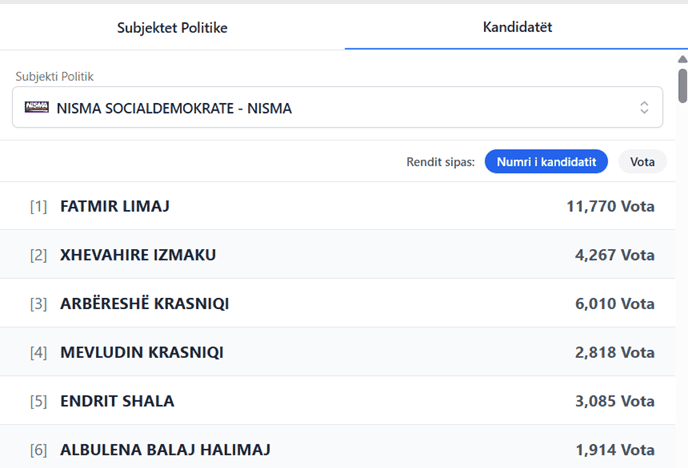Sort candidates by Vota
The image size is (688, 468).
tap(642, 162)
